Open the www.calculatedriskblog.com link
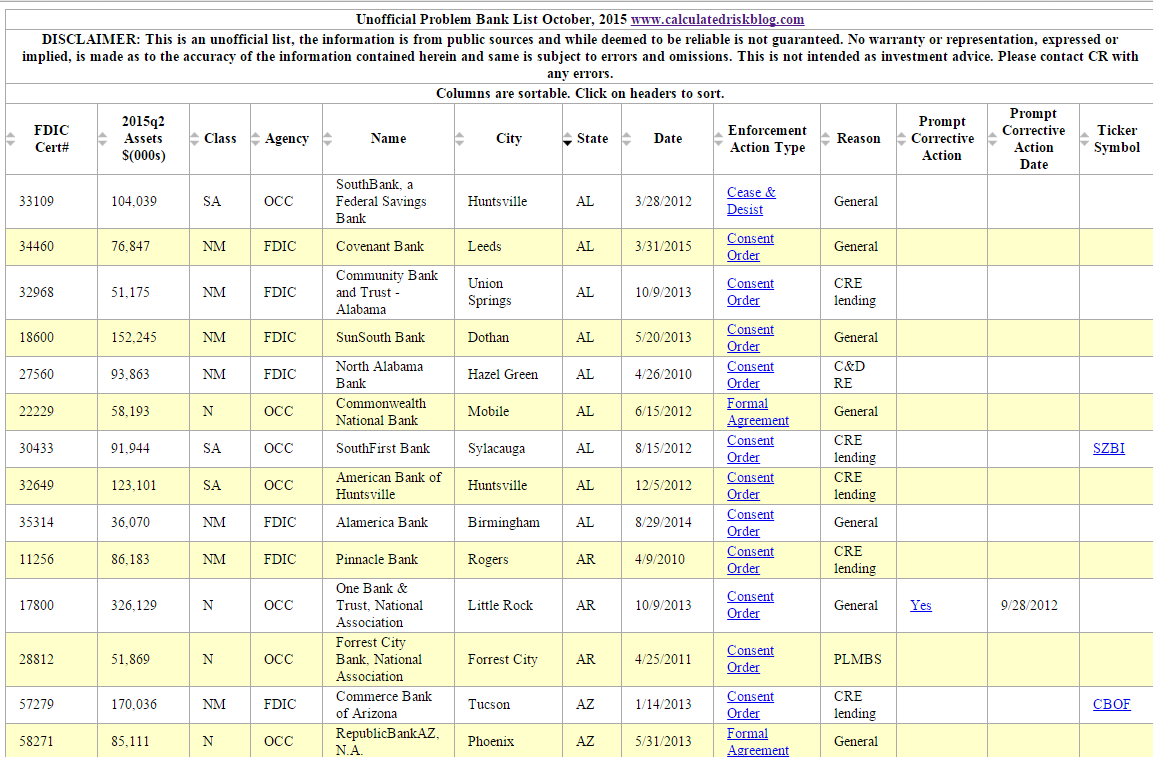This screenshot has width=1153, height=757. coord(717,20)
